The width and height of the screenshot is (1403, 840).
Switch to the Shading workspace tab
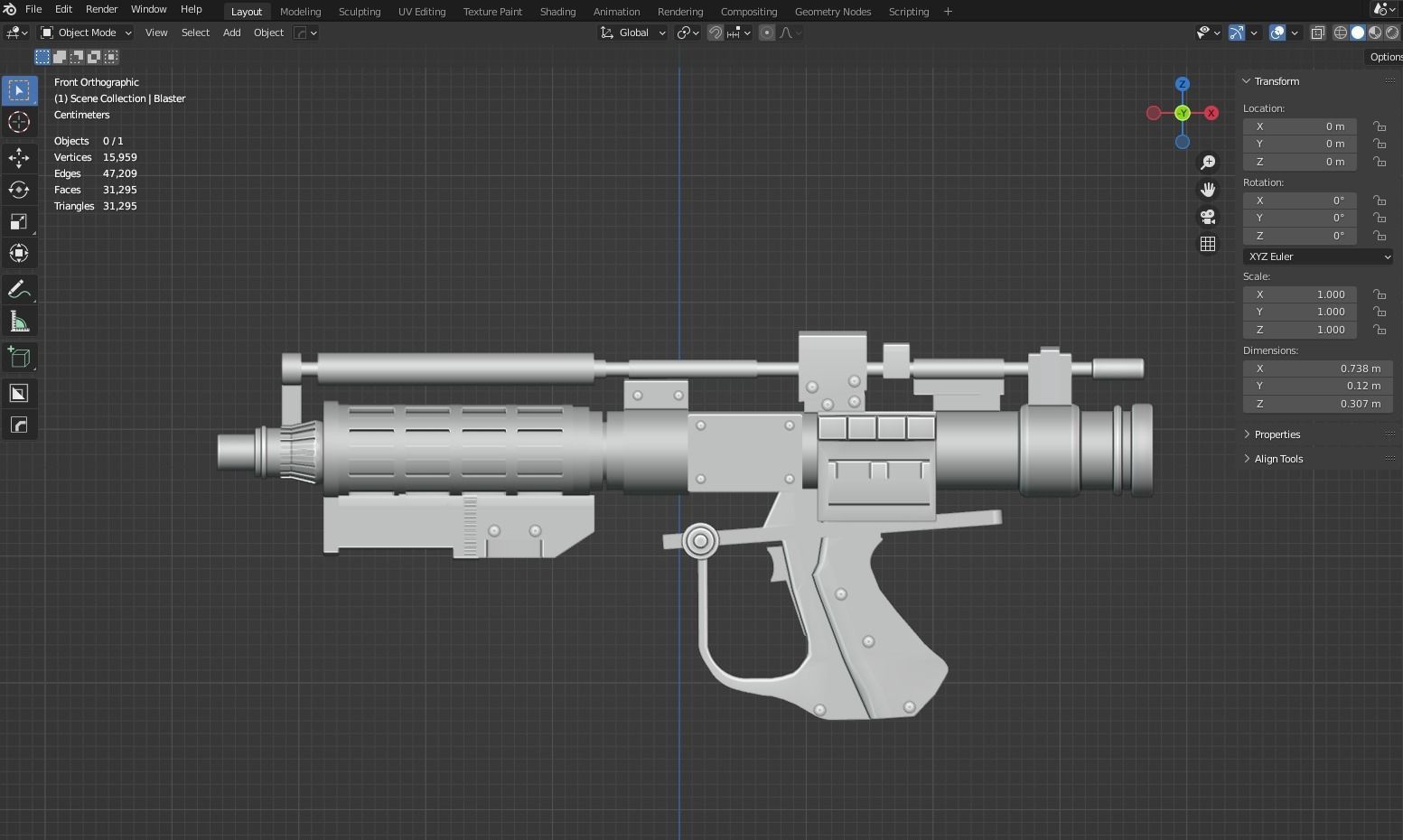point(557,12)
